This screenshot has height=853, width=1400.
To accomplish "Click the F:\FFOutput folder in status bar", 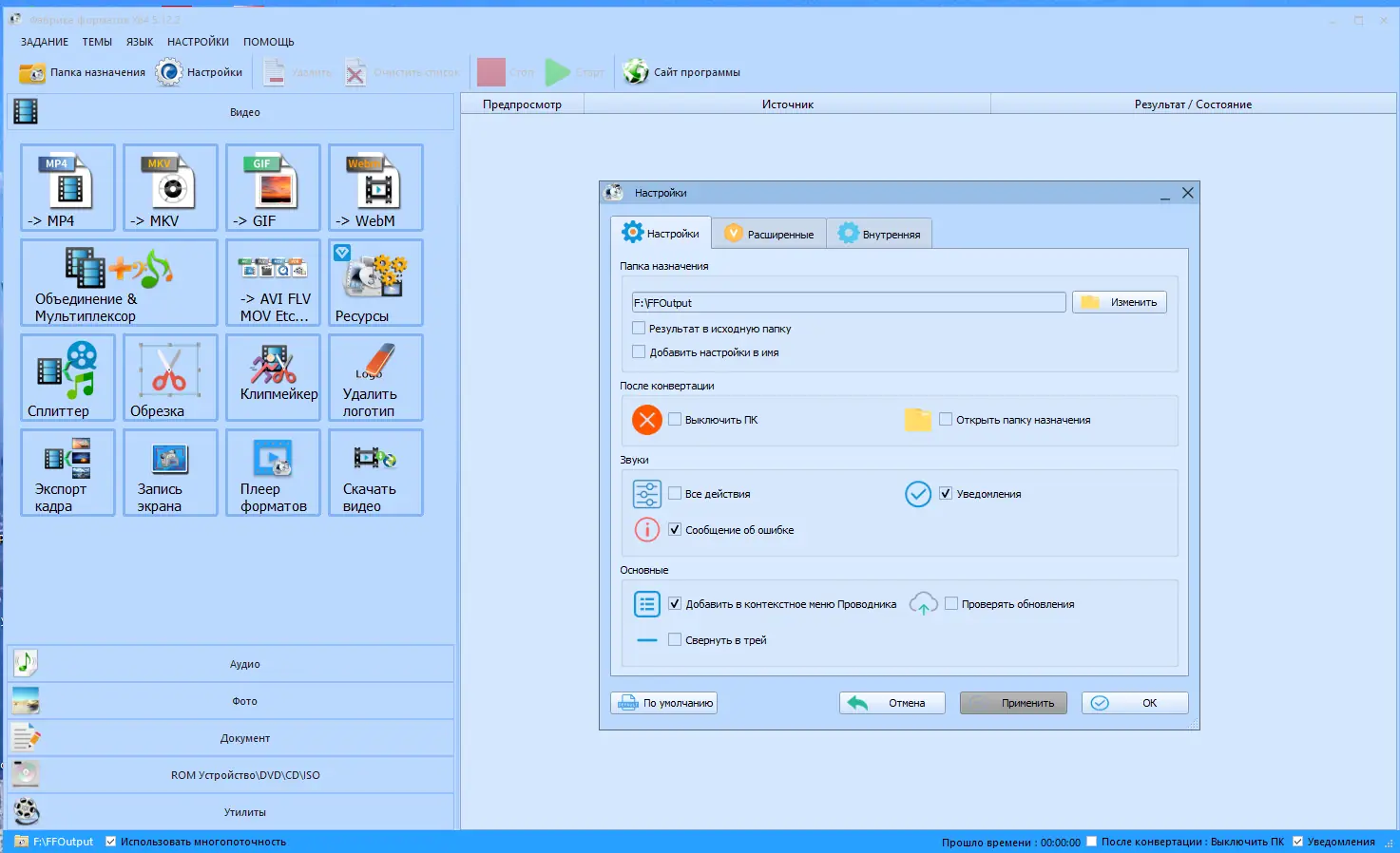I will click(55, 842).
